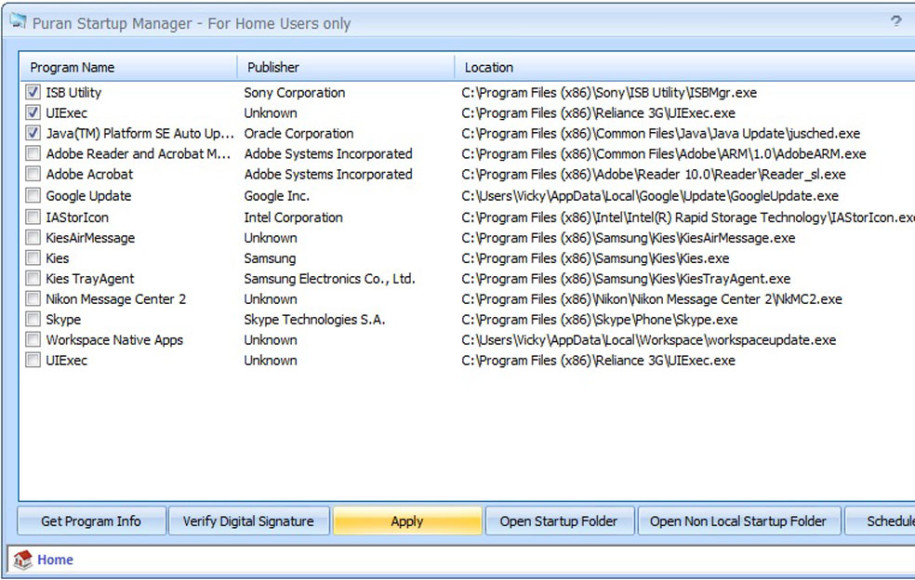Click the GoogleUpdate.exe location path
The image size is (915, 580).
[650, 195]
